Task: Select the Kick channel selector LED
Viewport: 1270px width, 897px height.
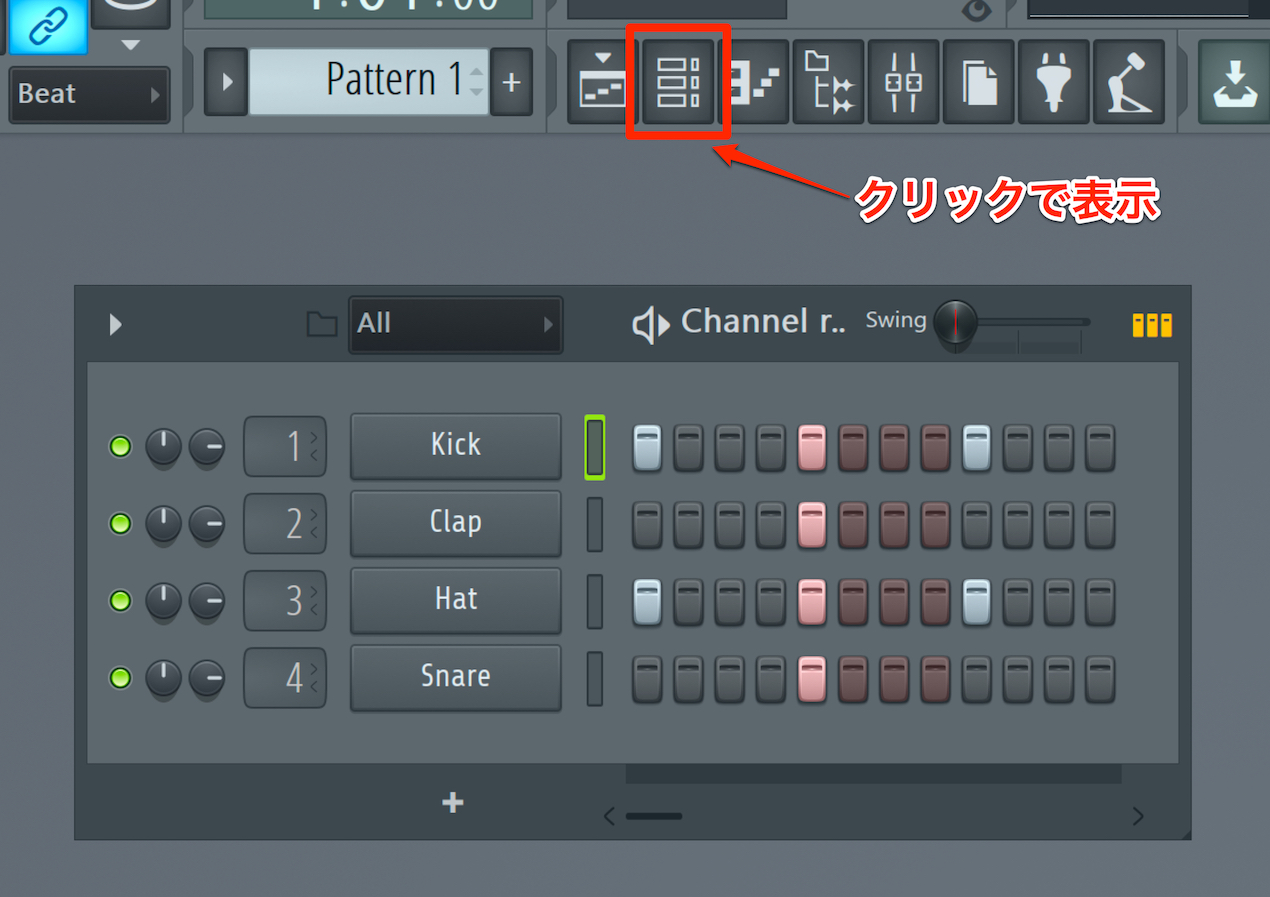Action: point(595,447)
